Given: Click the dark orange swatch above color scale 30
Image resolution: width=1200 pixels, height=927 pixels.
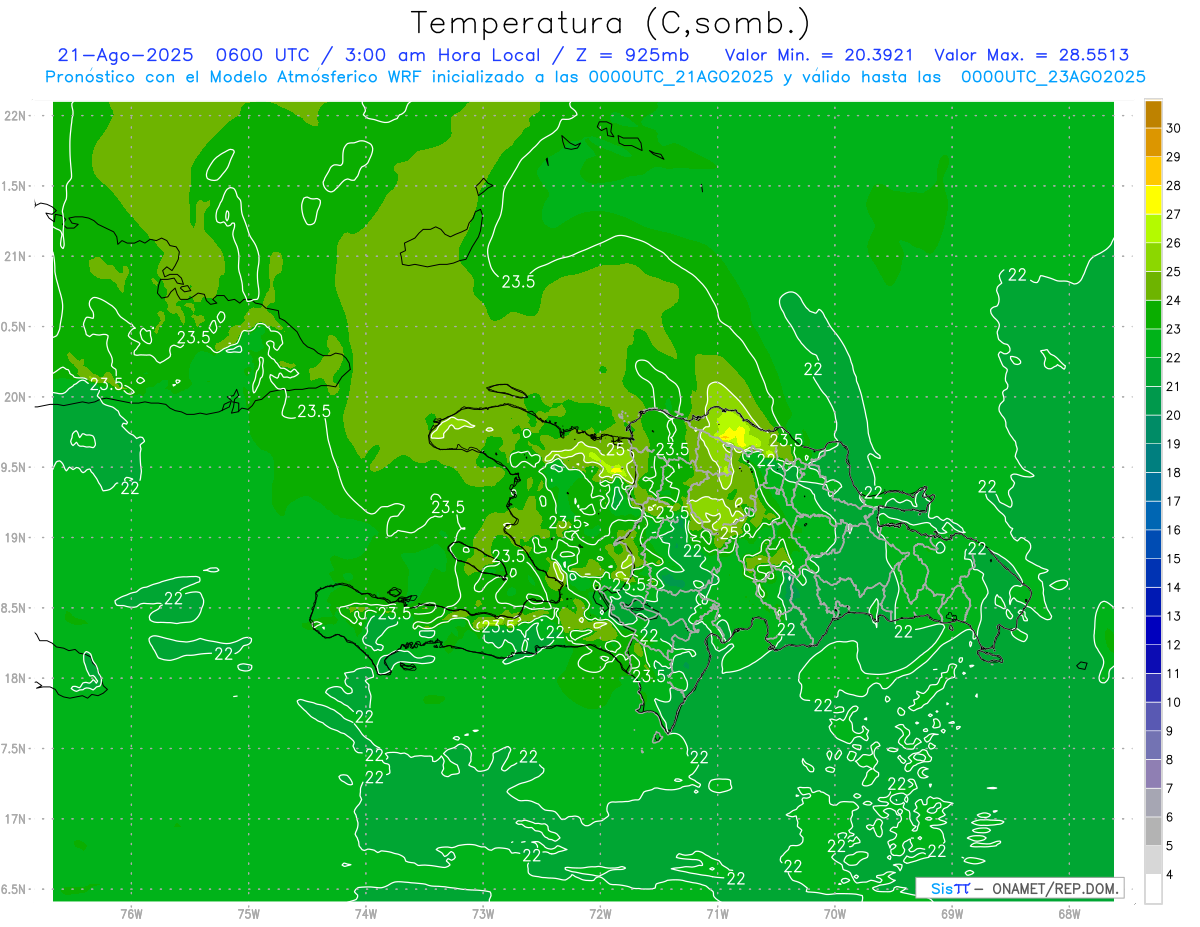Looking at the screenshot, I should point(1153,114).
